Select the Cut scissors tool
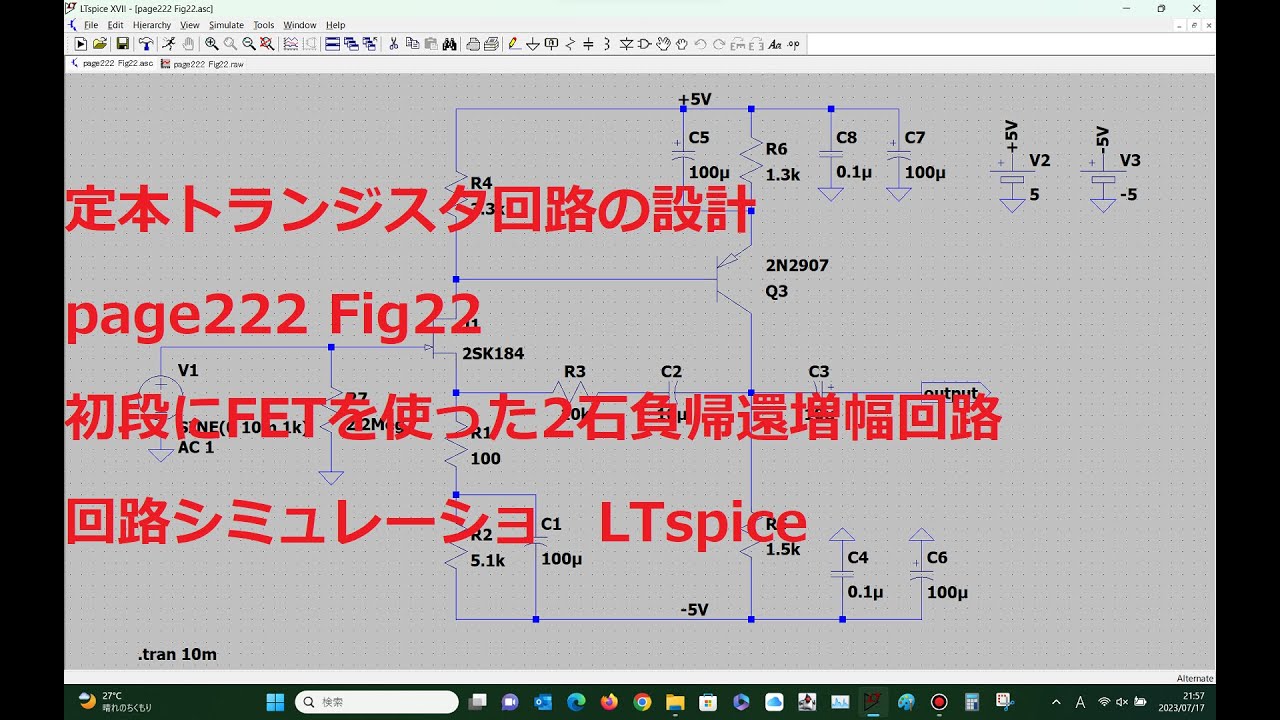This screenshot has height=720, width=1280. 393,44
